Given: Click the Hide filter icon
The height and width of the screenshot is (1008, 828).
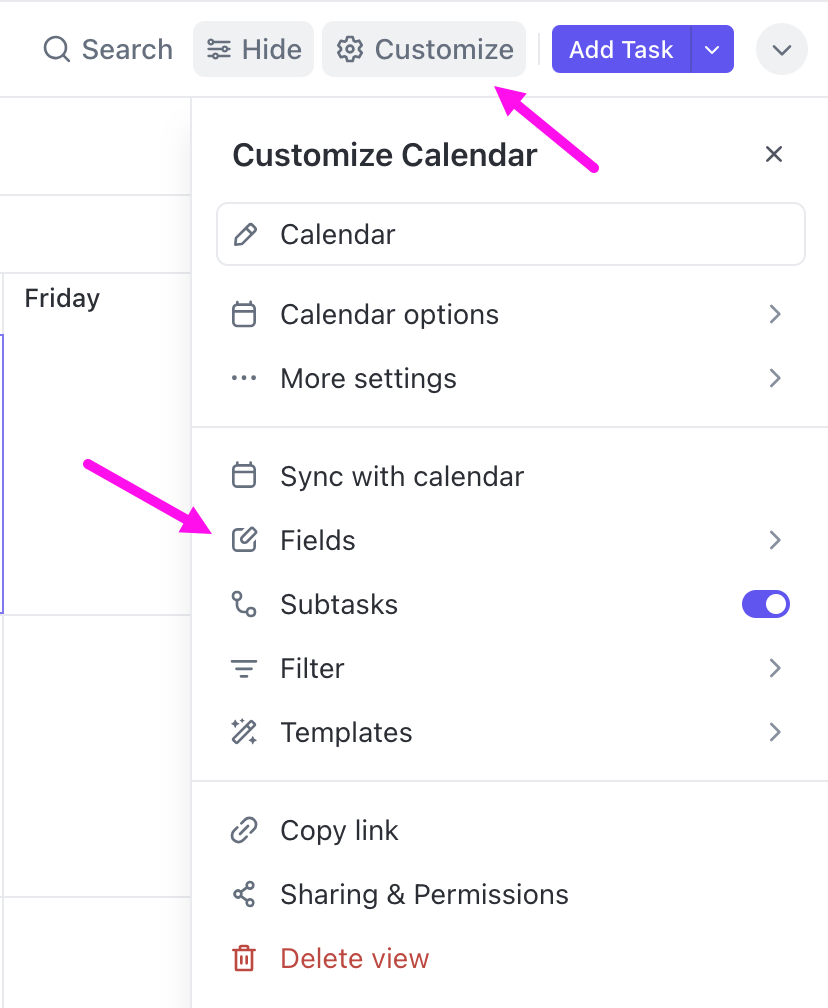Looking at the screenshot, I should 219,48.
